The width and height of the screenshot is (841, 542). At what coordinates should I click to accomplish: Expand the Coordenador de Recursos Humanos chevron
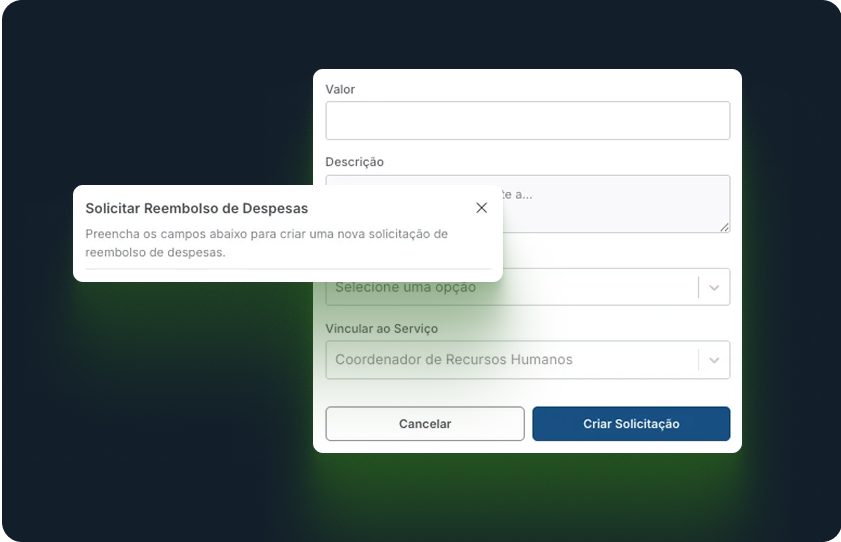pos(714,360)
